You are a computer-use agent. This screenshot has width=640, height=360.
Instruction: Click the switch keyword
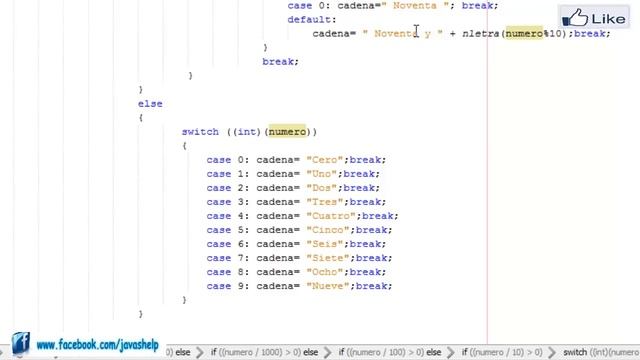click(200, 132)
